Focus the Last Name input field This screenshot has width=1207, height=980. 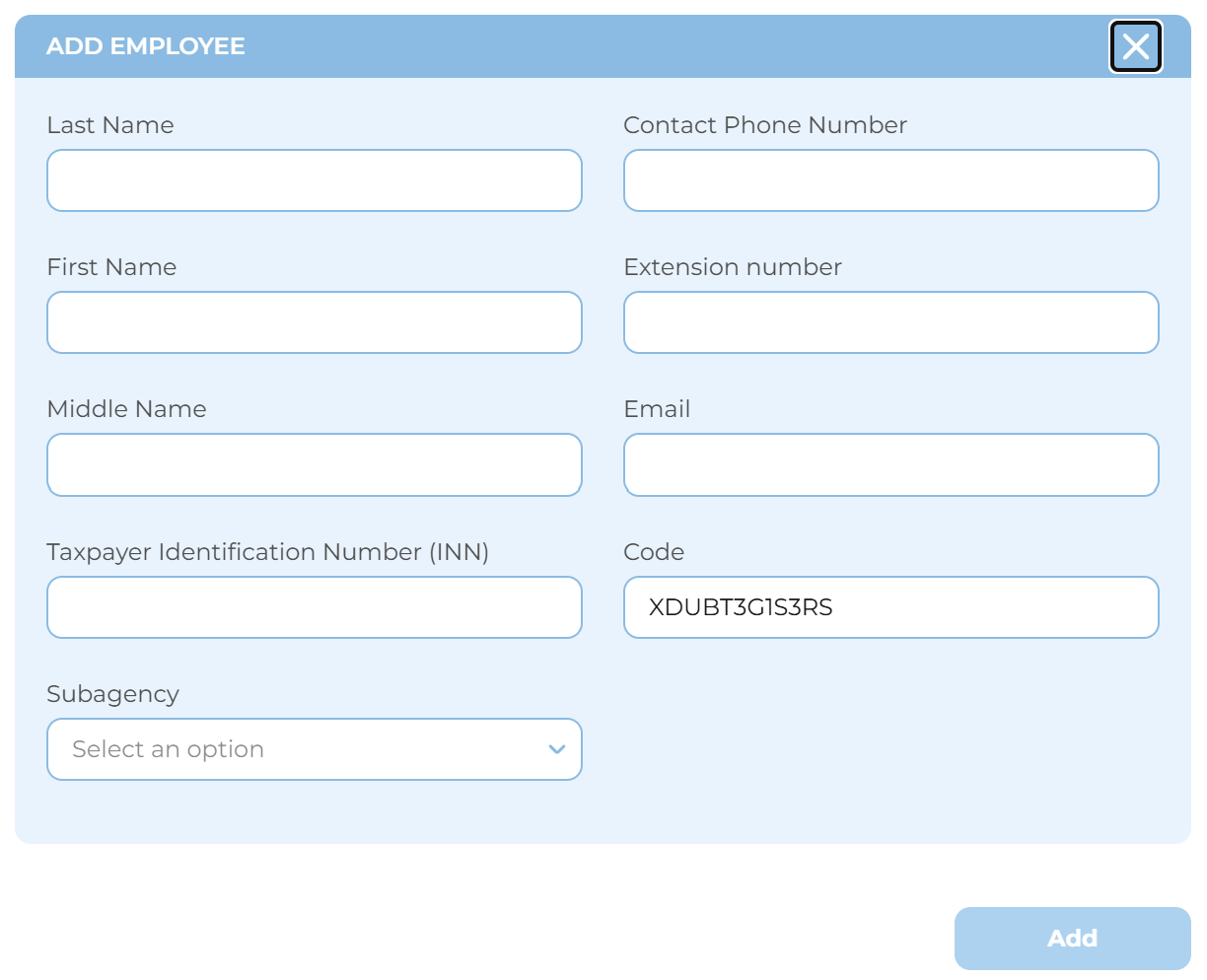(x=314, y=180)
